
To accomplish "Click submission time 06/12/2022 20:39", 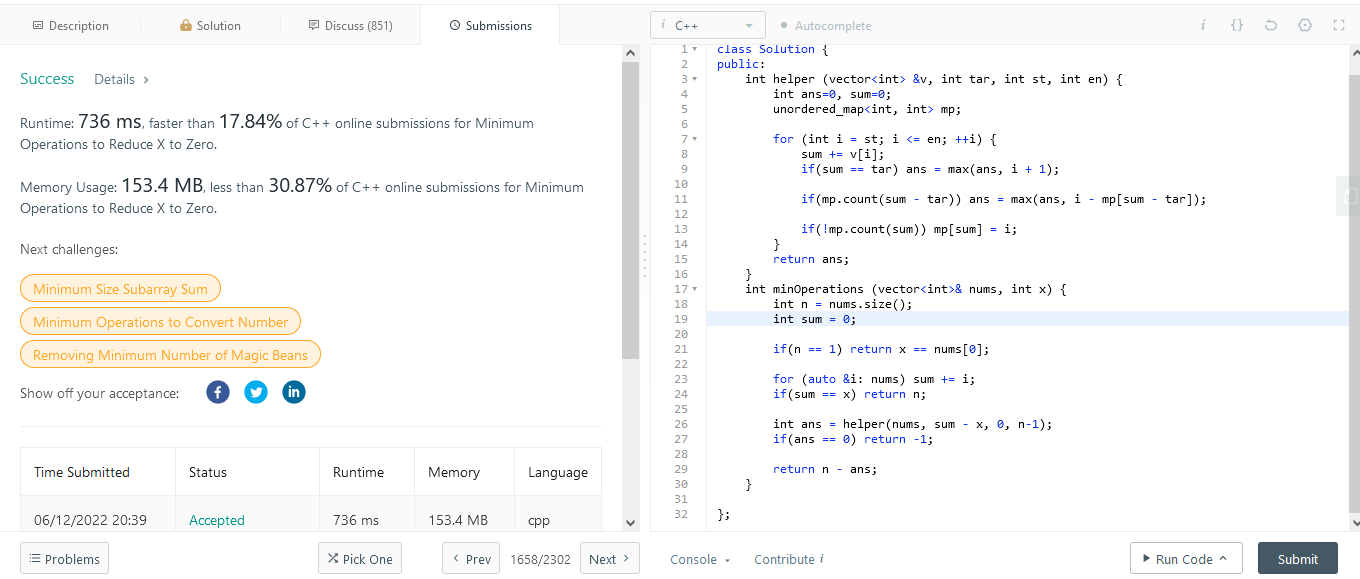I will point(90,520).
